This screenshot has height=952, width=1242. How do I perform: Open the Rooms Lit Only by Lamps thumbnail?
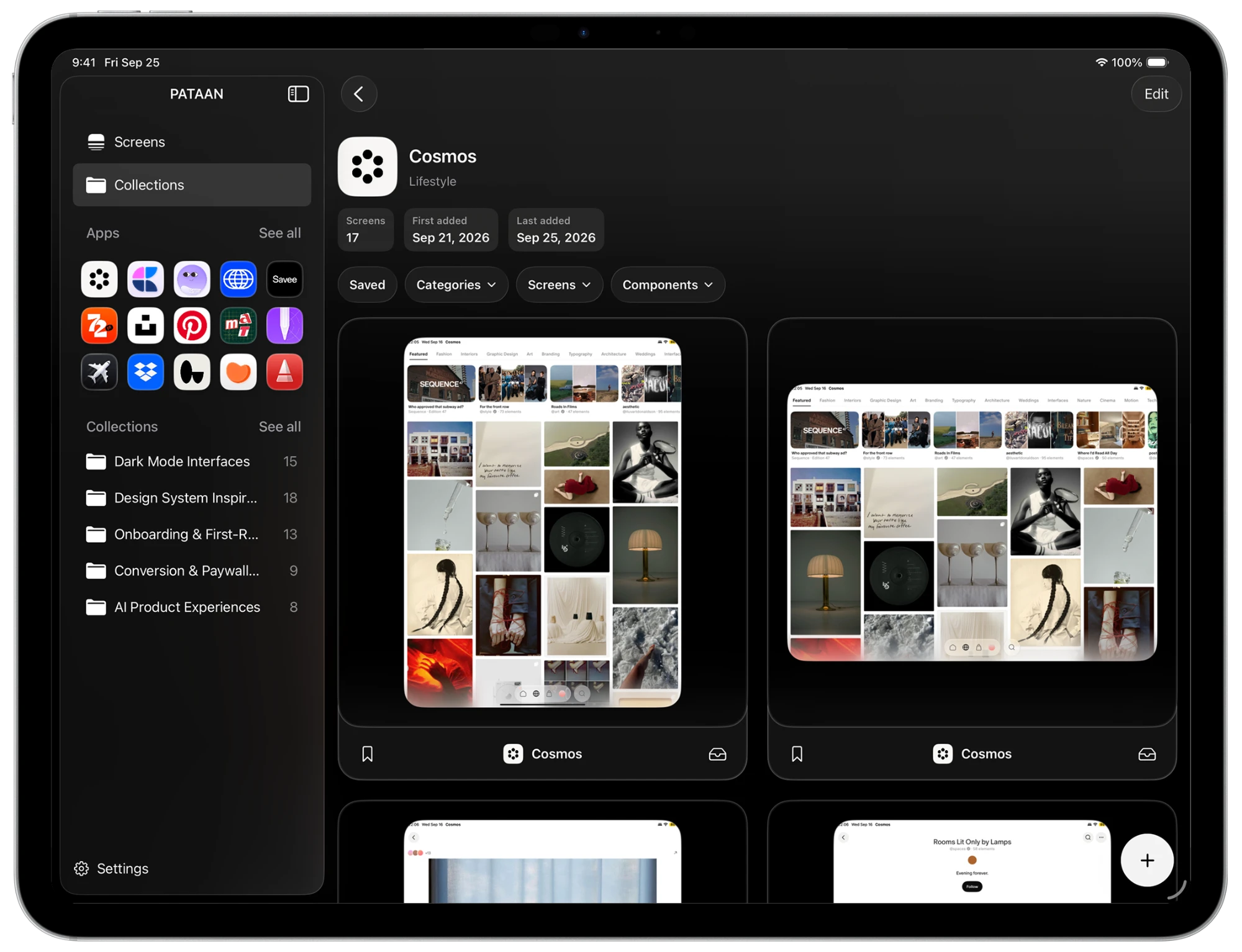[972, 861]
